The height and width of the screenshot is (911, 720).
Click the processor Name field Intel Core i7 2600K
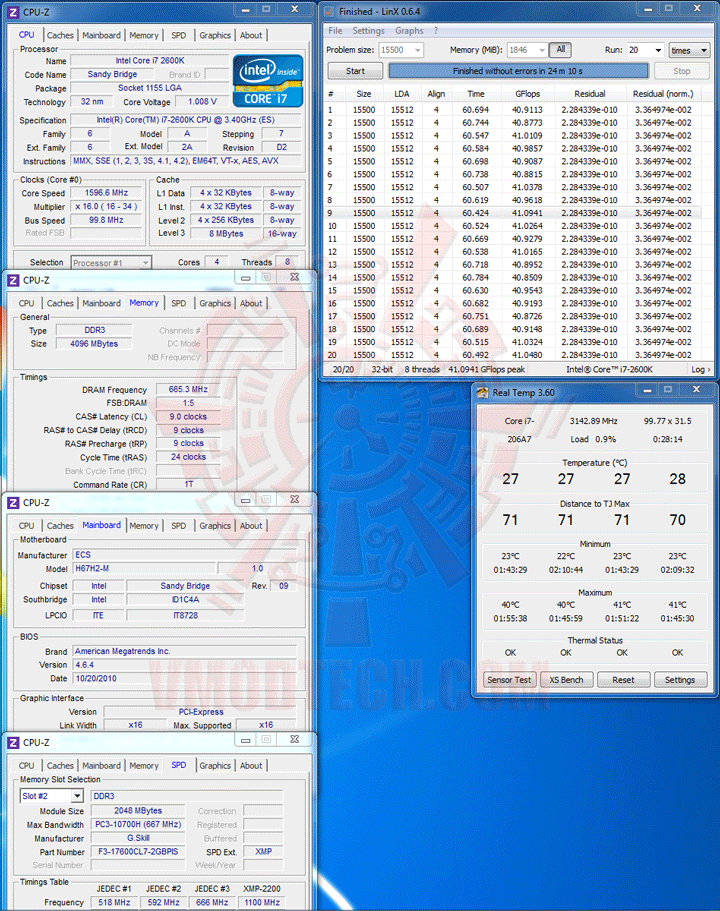(150, 60)
